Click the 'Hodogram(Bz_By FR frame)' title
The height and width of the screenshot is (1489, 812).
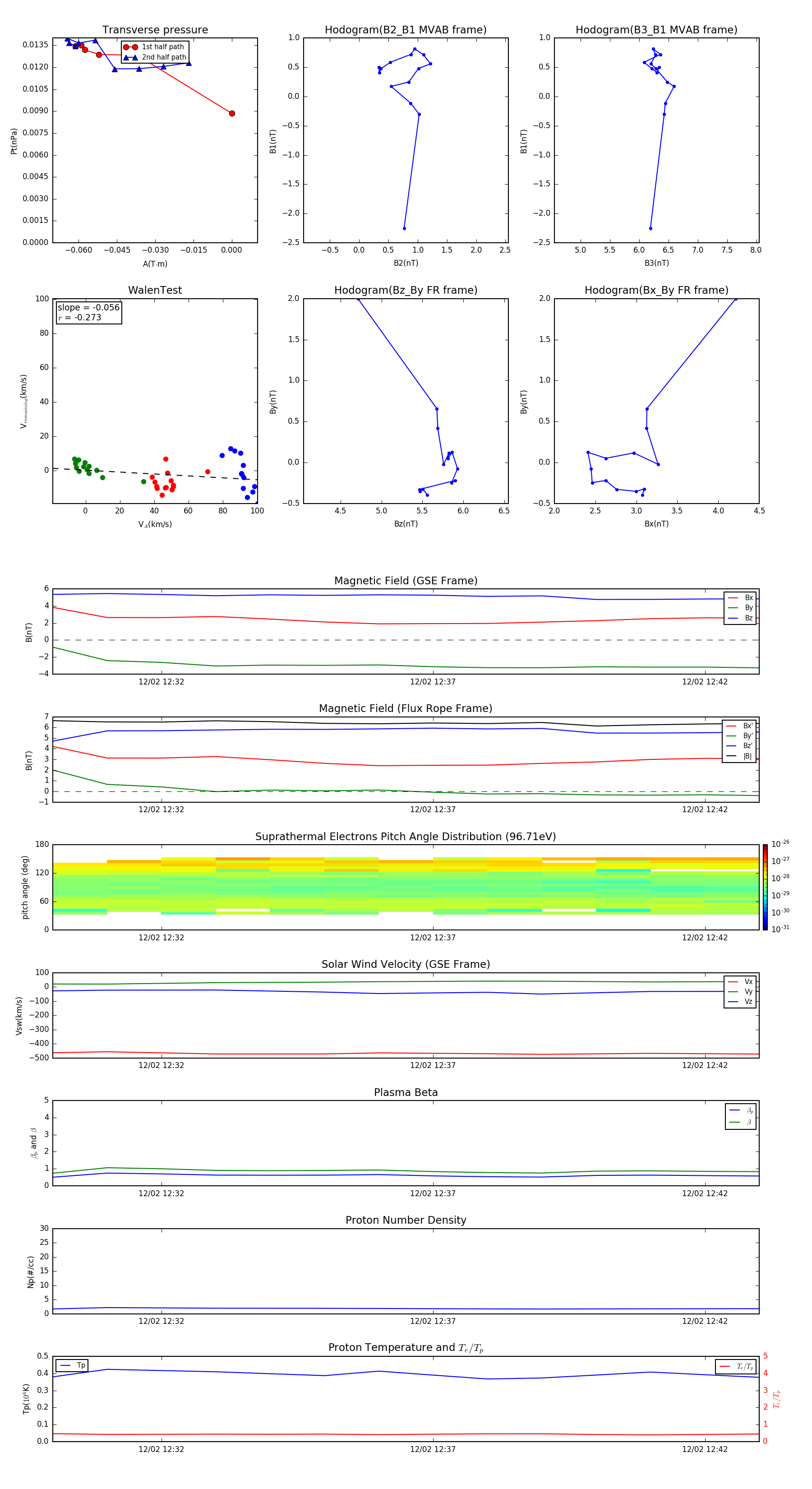click(x=406, y=290)
